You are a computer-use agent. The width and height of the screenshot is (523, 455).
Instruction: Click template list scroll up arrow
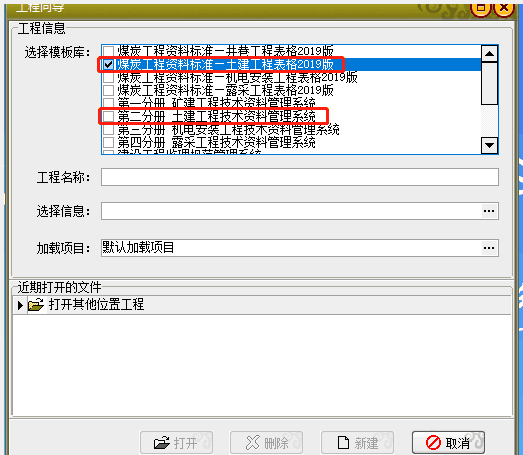[489, 53]
